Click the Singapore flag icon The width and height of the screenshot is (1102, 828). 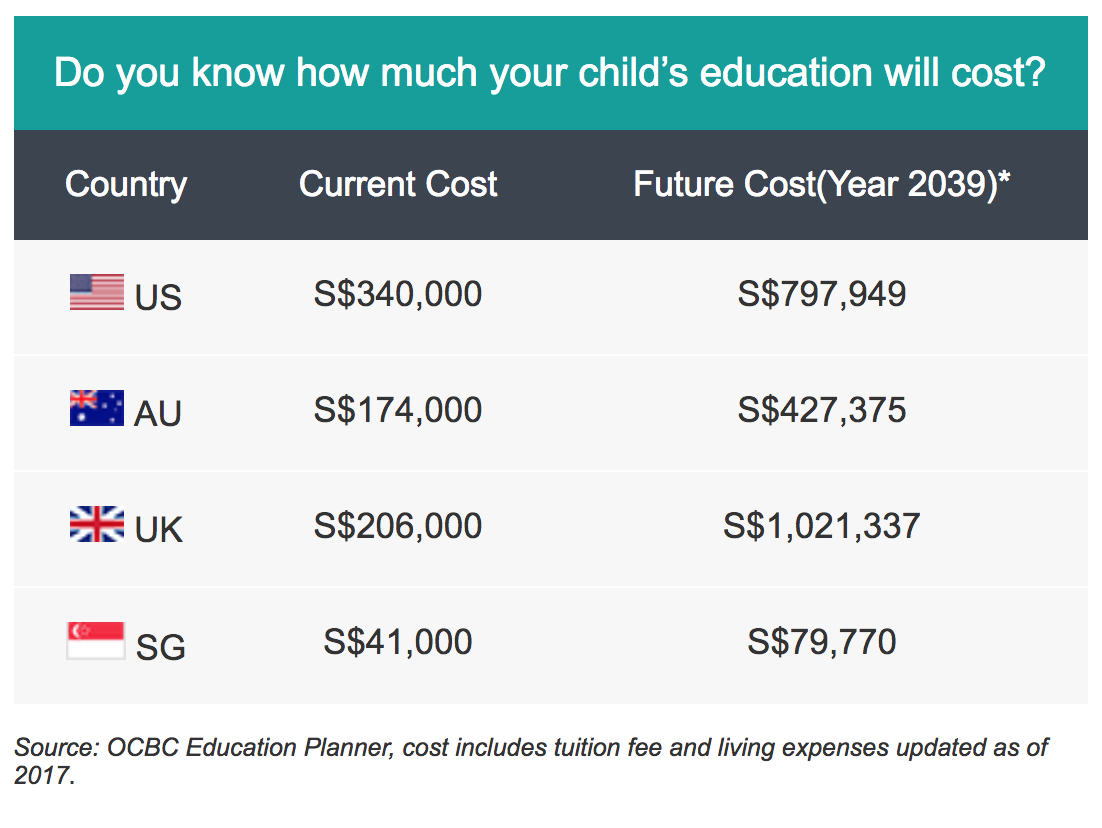[96, 640]
